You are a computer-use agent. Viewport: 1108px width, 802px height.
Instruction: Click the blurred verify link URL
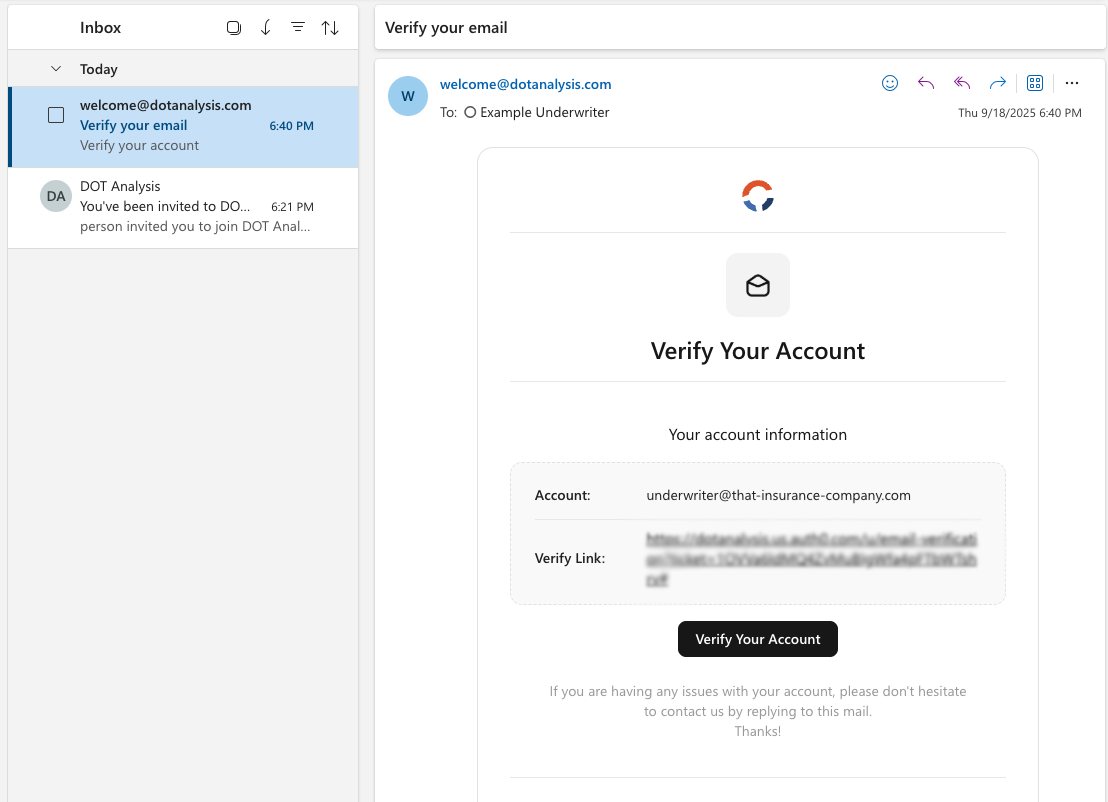[811, 558]
